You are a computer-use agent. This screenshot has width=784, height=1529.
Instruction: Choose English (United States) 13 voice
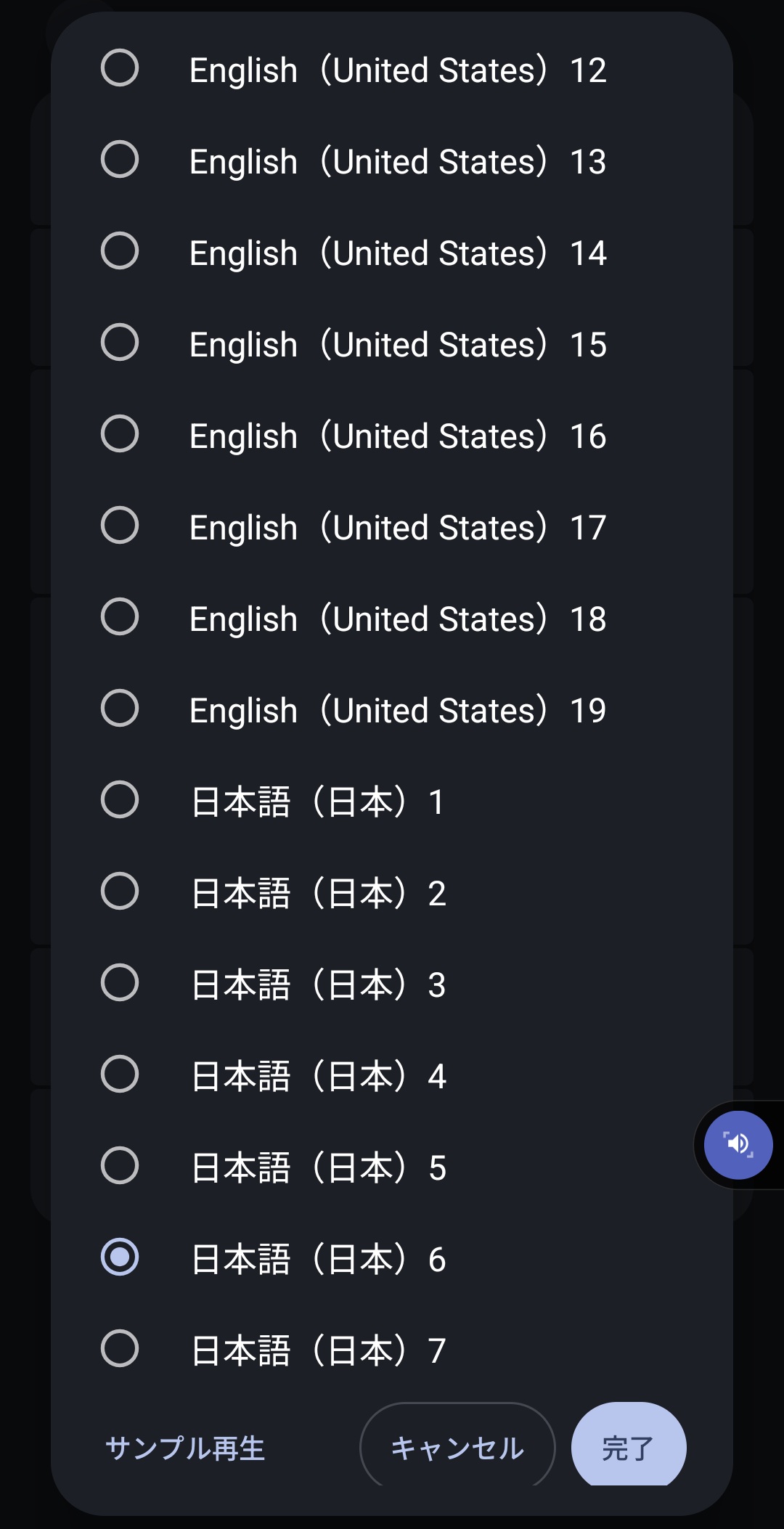pyautogui.click(x=120, y=160)
